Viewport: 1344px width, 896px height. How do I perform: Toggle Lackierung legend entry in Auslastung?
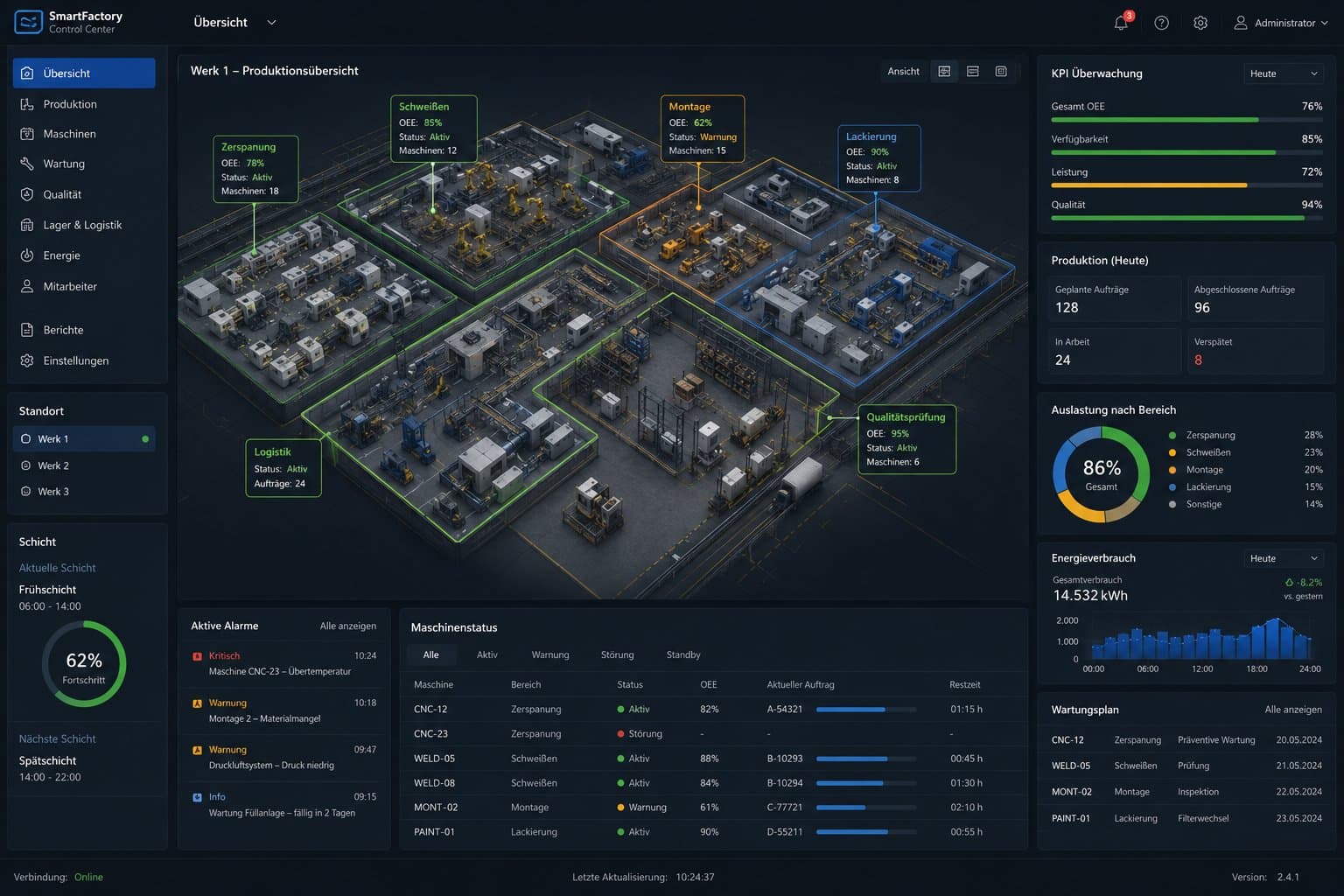click(1245, 487)
